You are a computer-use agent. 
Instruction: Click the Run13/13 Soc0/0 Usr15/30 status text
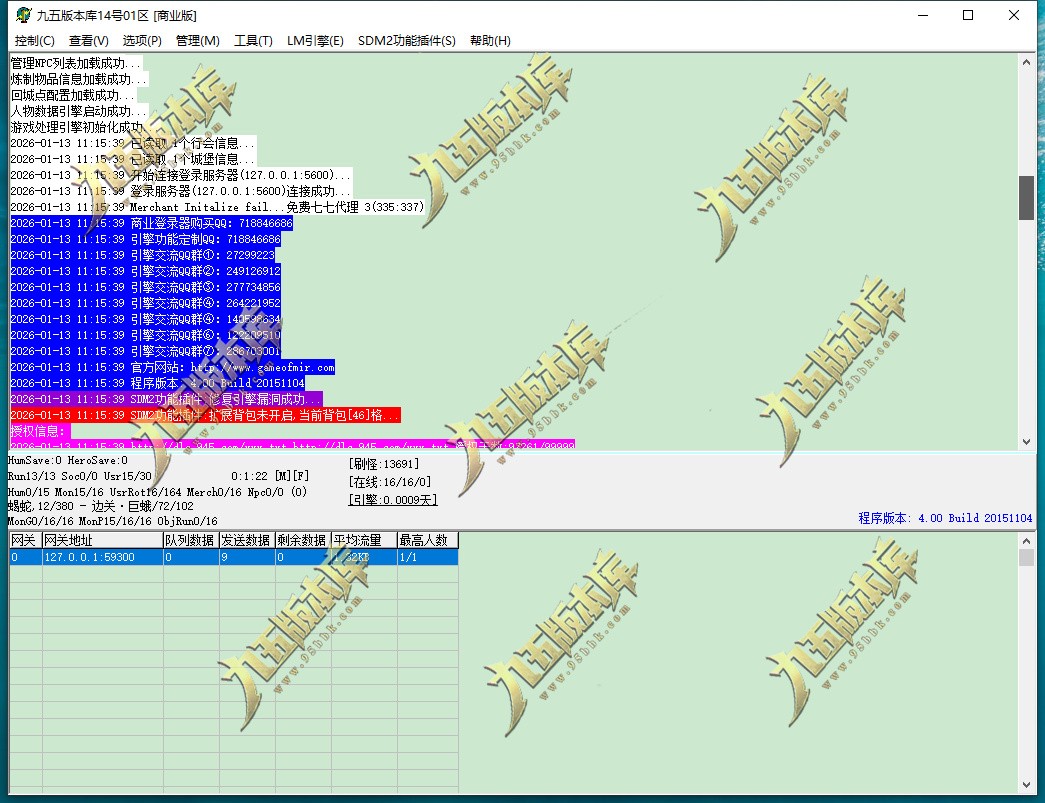(x=79, y=476)
